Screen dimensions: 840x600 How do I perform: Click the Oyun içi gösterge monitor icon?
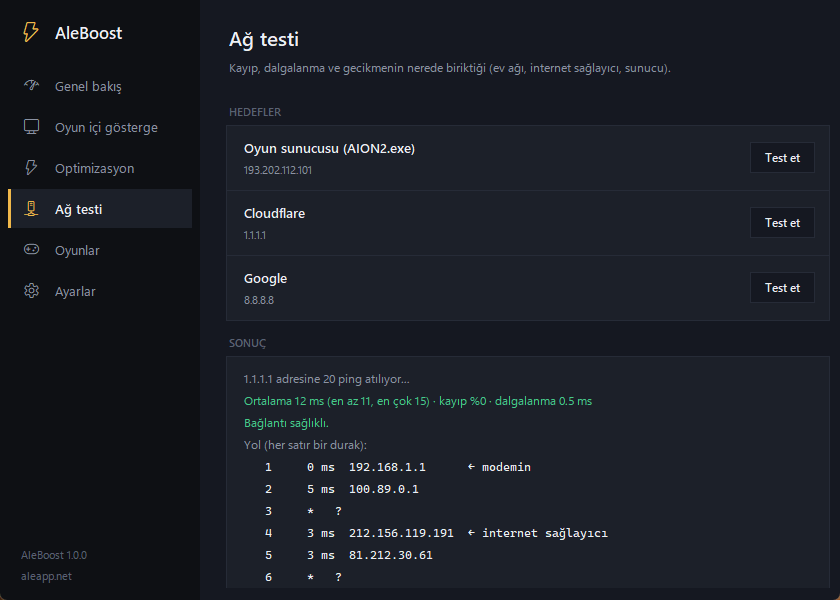(x=31, y=127)
